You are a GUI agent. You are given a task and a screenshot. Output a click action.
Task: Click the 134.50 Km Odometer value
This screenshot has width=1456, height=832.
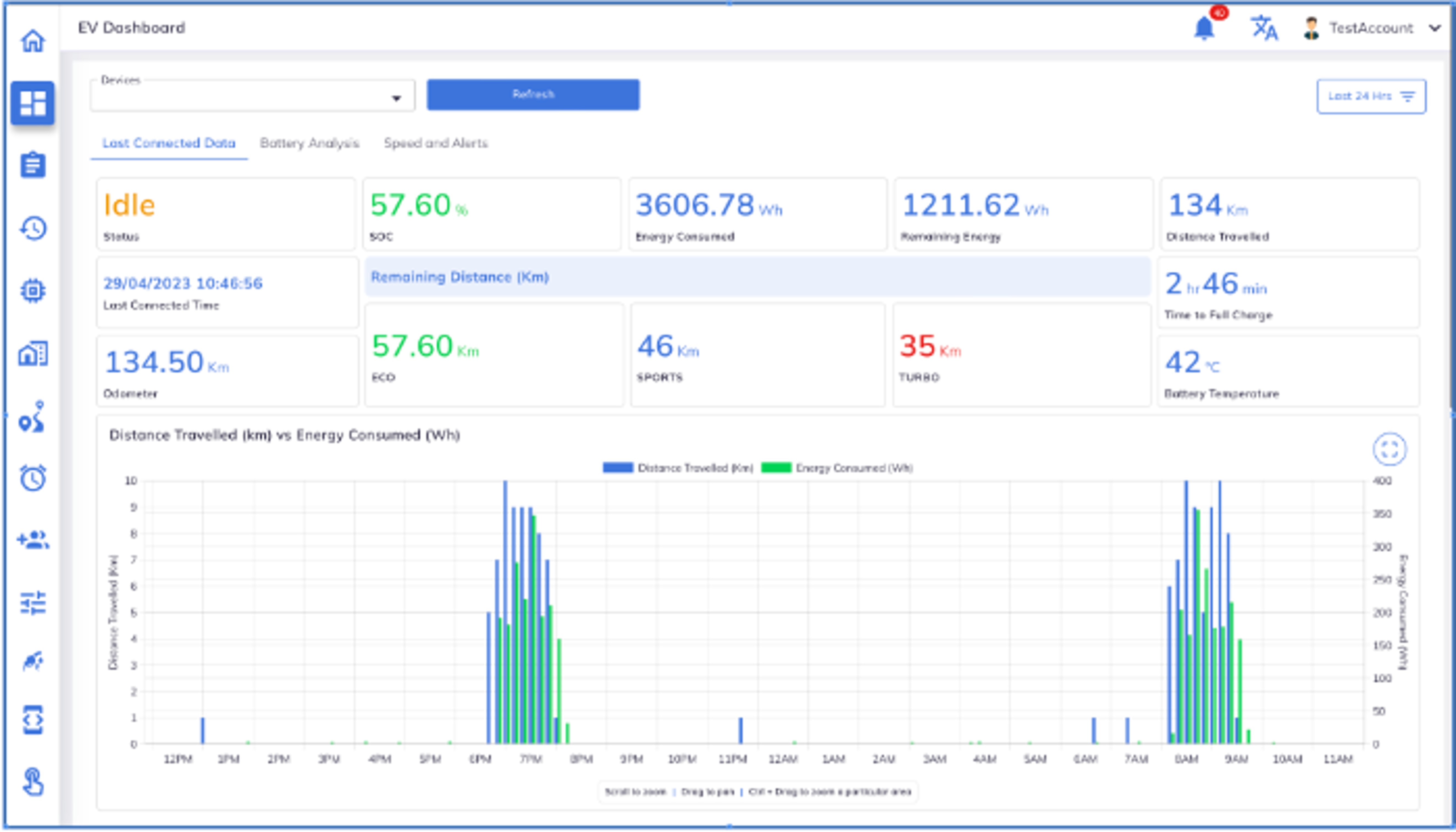pos(167,362)
